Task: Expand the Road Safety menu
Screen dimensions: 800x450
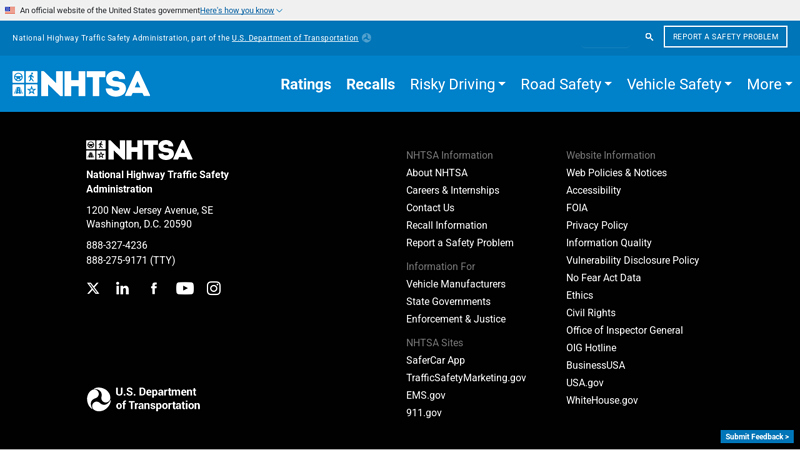Action: [x=566, y=84]
